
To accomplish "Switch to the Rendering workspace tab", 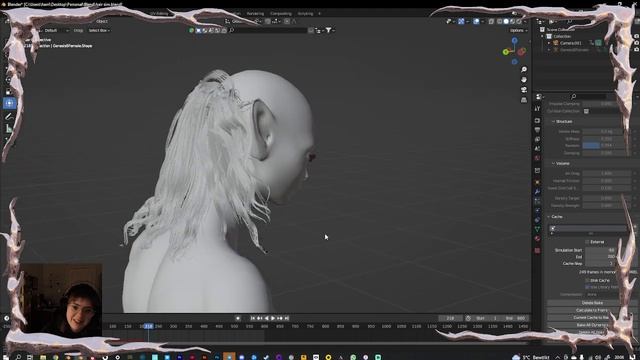I will pyautogui.click(x=255, y=13).
